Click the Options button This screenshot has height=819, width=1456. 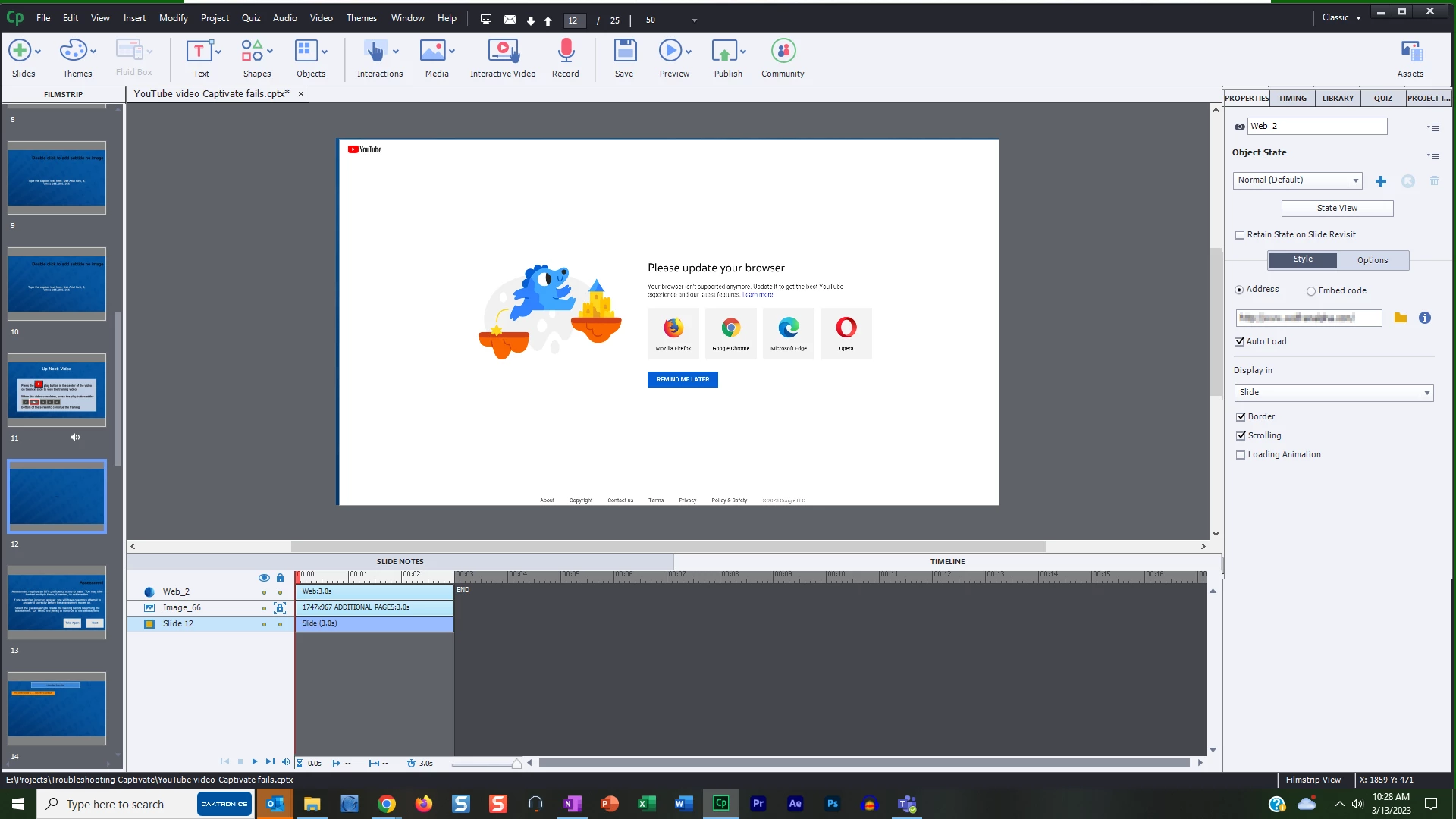tap(1372, 260)
